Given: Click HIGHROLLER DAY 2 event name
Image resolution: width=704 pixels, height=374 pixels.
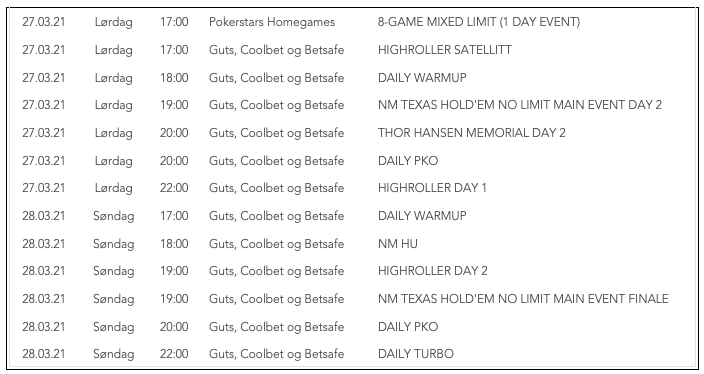Looking at the screenshot, I should (432, 271).
